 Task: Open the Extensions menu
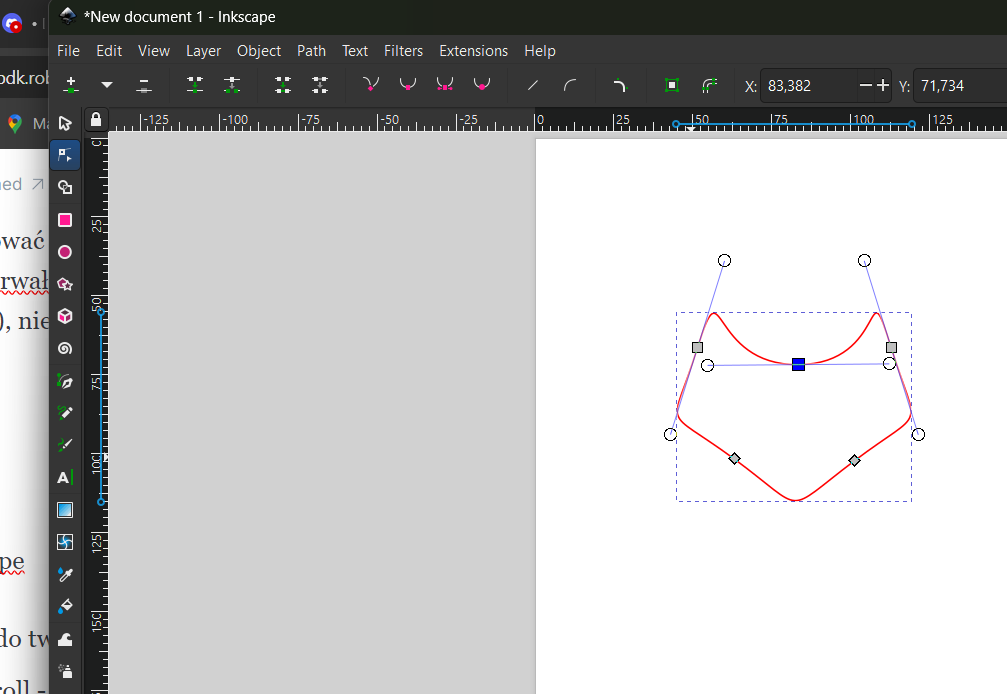473,51
